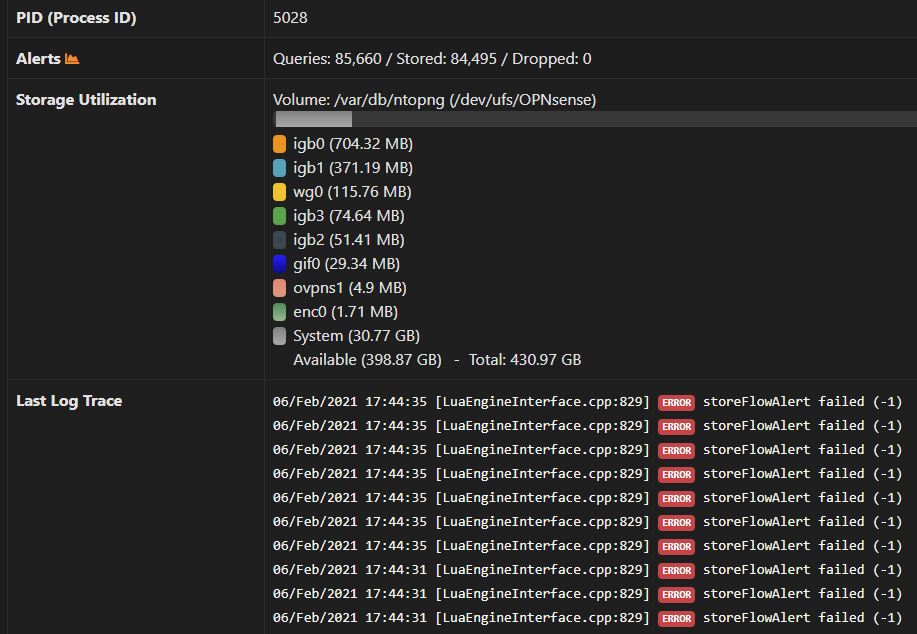917x634 pixels.
Task: Click the blue gif0 storage icon
Action: click(279, 263)
